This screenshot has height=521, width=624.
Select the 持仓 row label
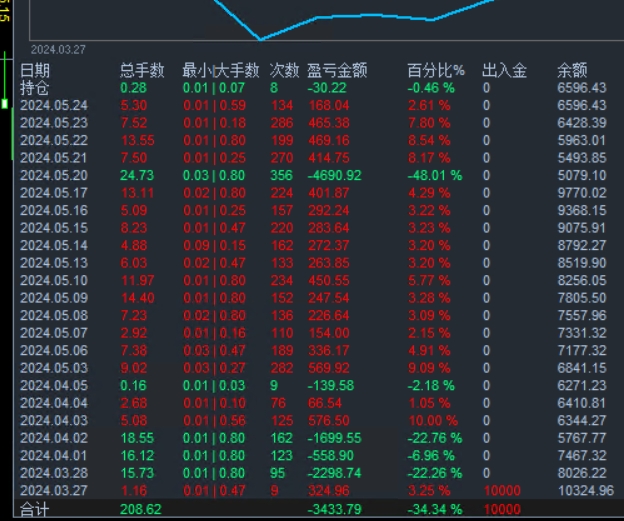point(35,88)
